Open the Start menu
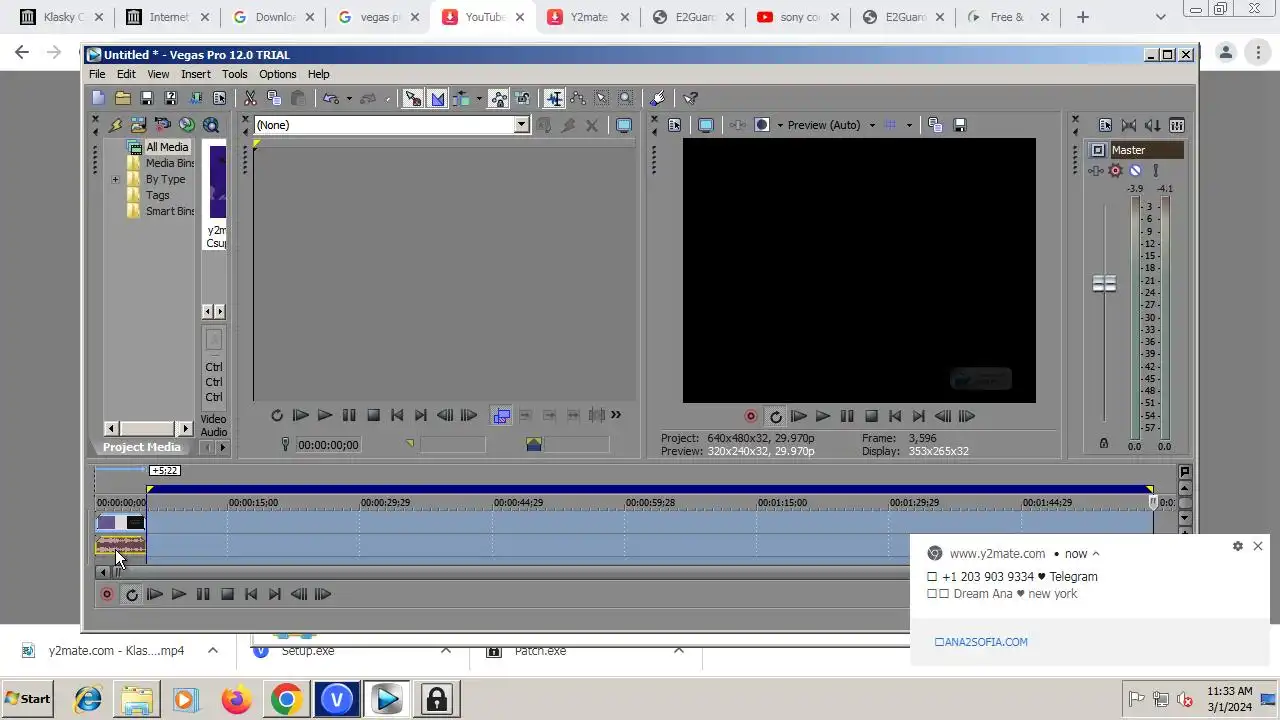 click(x=27, y=699)
